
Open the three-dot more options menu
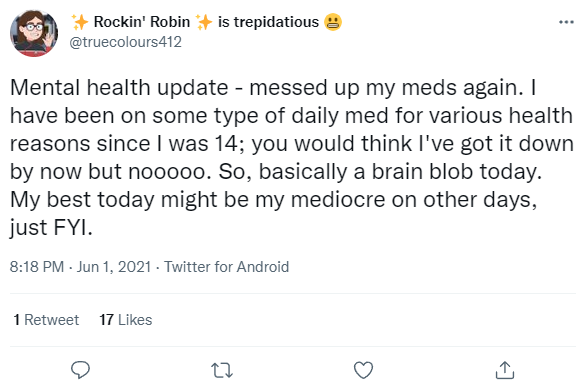tap(566, 22)
